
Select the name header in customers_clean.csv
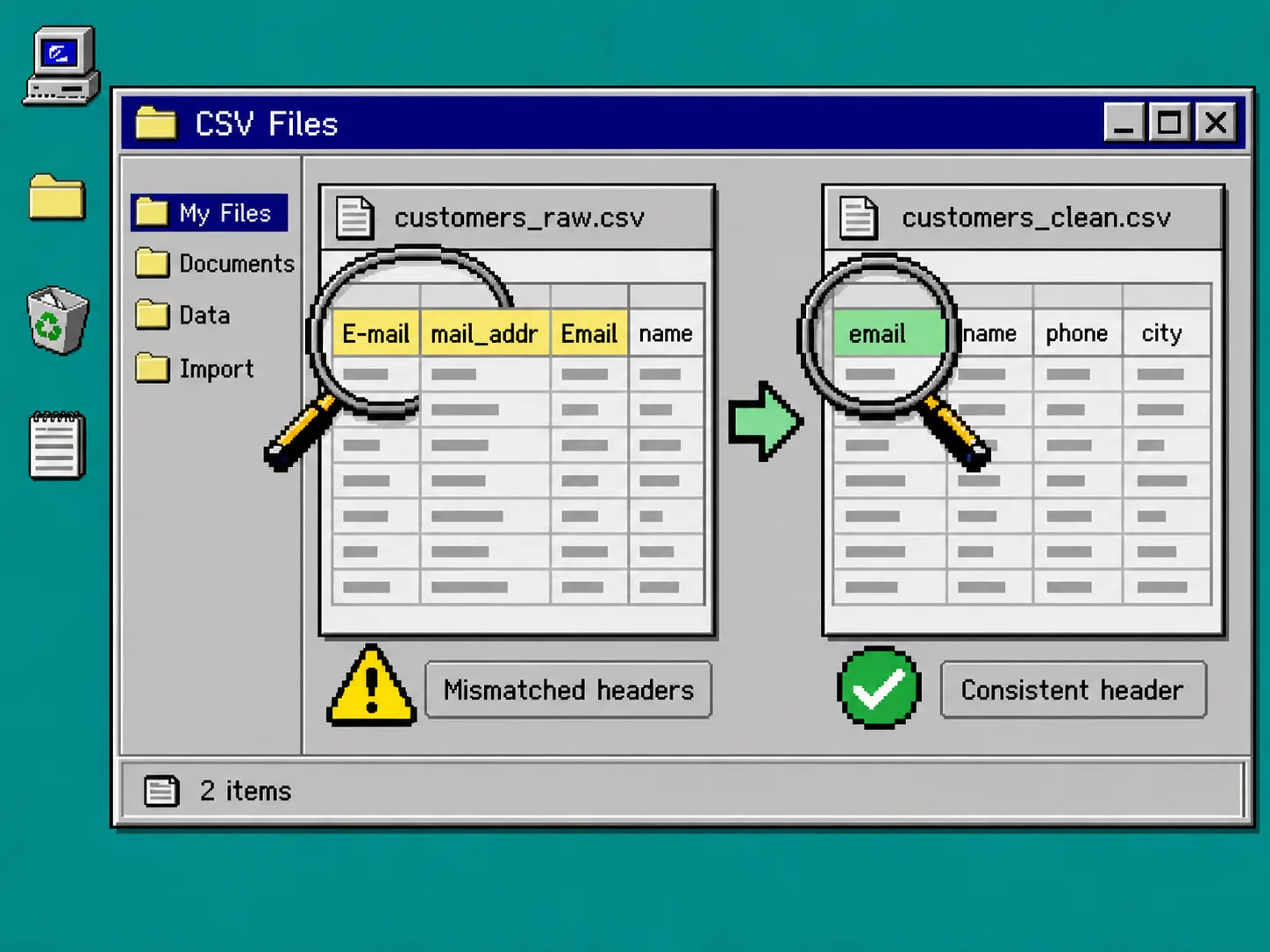coord(991,333)
